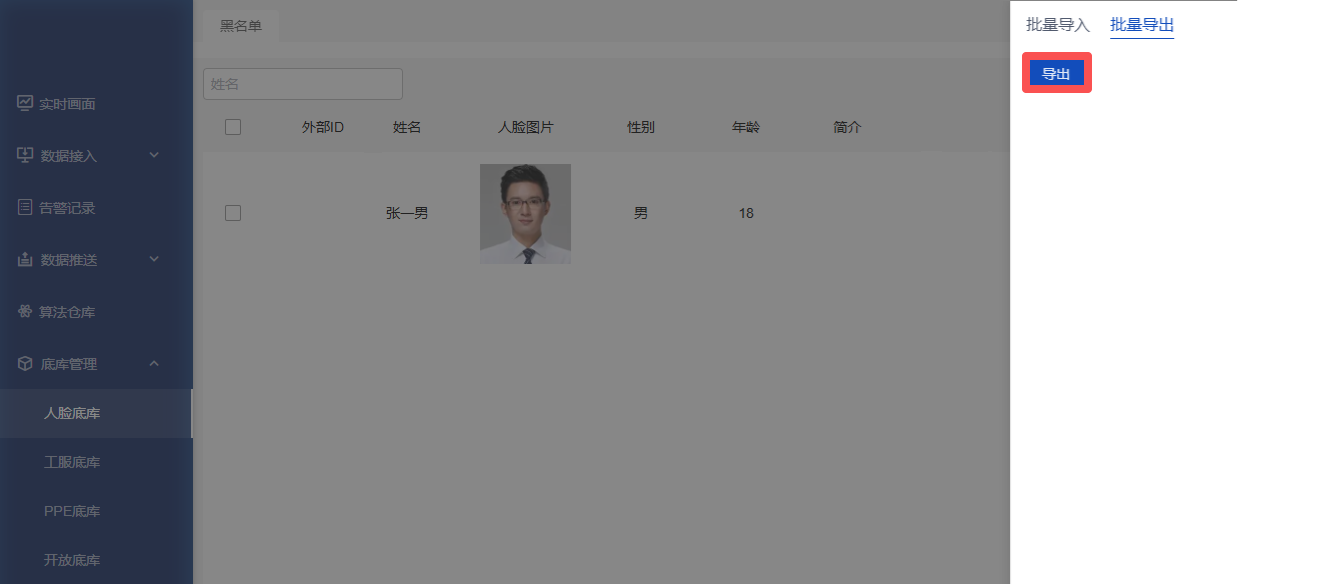Click the 实时画面 chart icon in sidebar
The height and width of the screenshot is (584, 1330).
[25, 103]
